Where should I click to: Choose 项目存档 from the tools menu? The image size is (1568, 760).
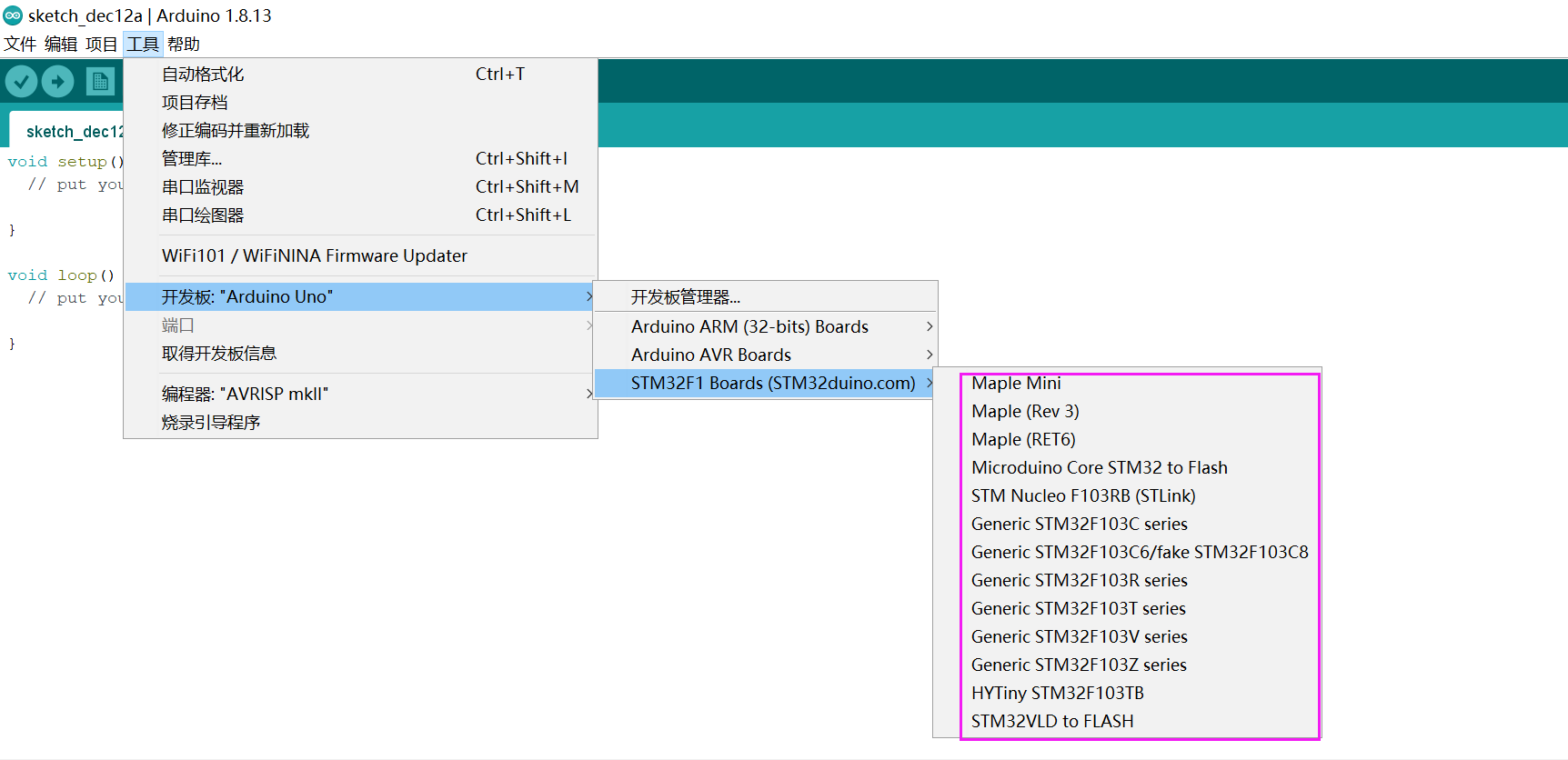[x=360, y=102]
